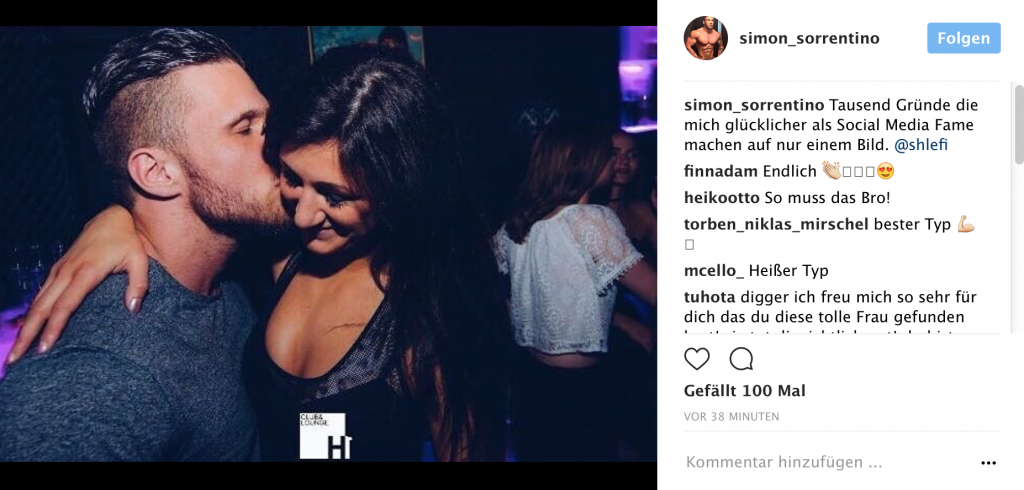Open comments with the speech bubble icon
1024x490 pixels.
coord(741,359)
